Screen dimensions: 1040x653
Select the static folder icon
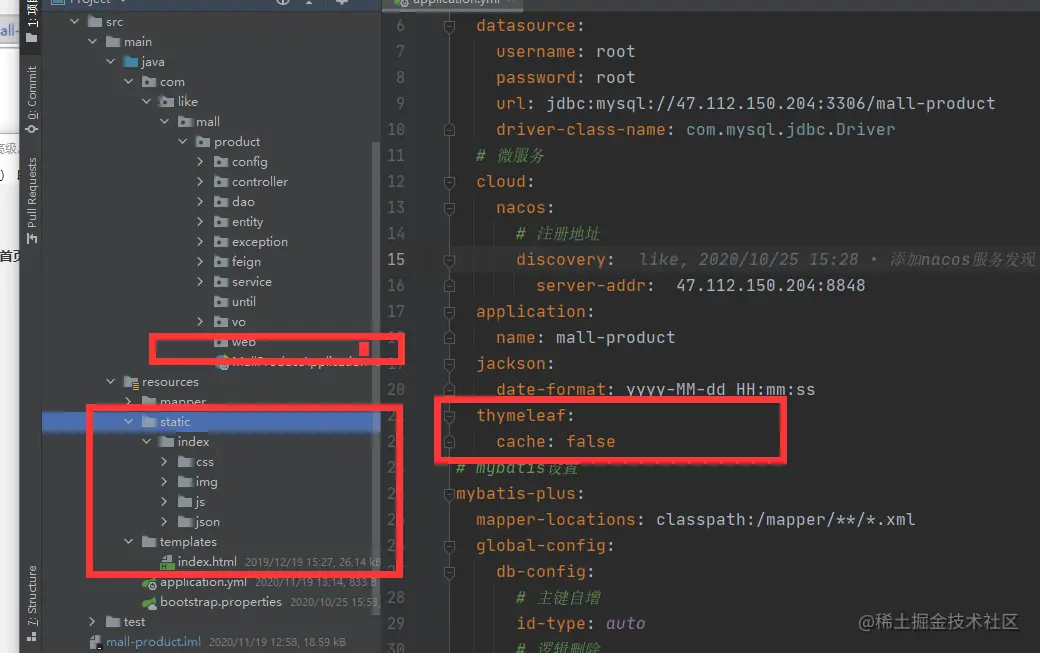(x=149, y=421)
